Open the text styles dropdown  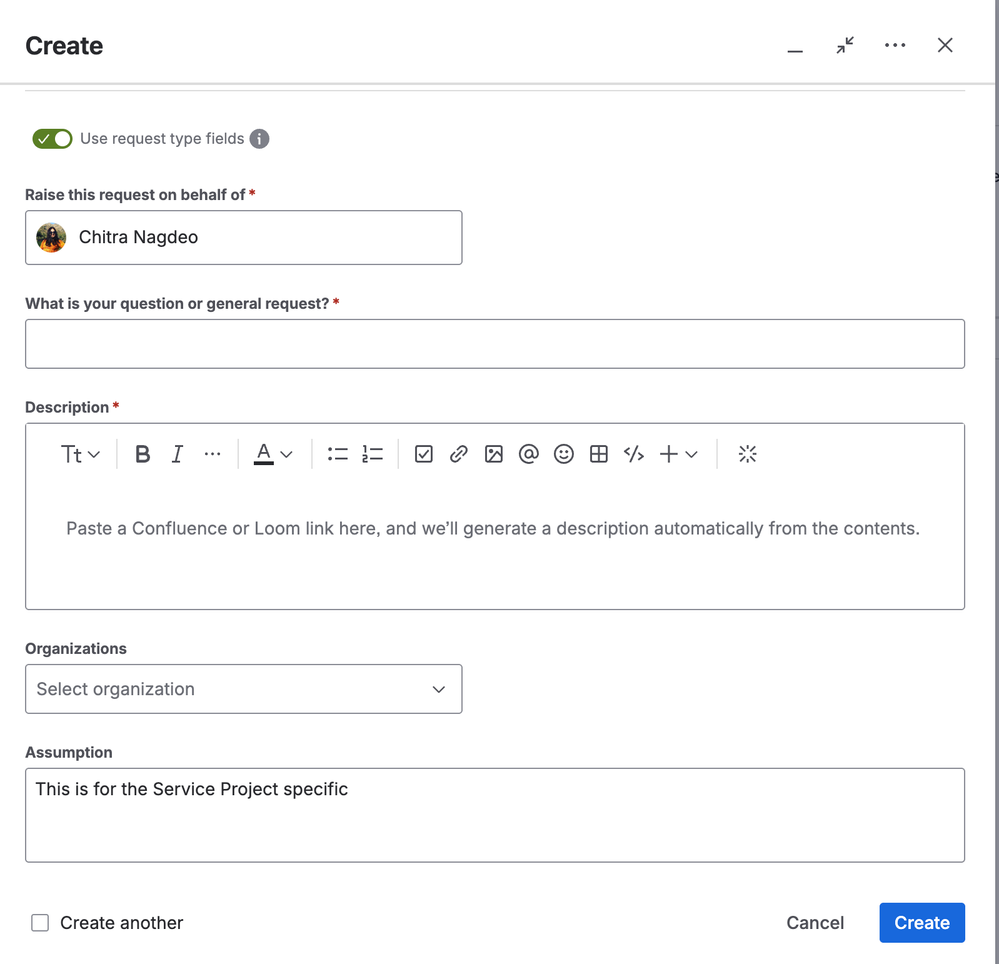(x=80, y=454)
